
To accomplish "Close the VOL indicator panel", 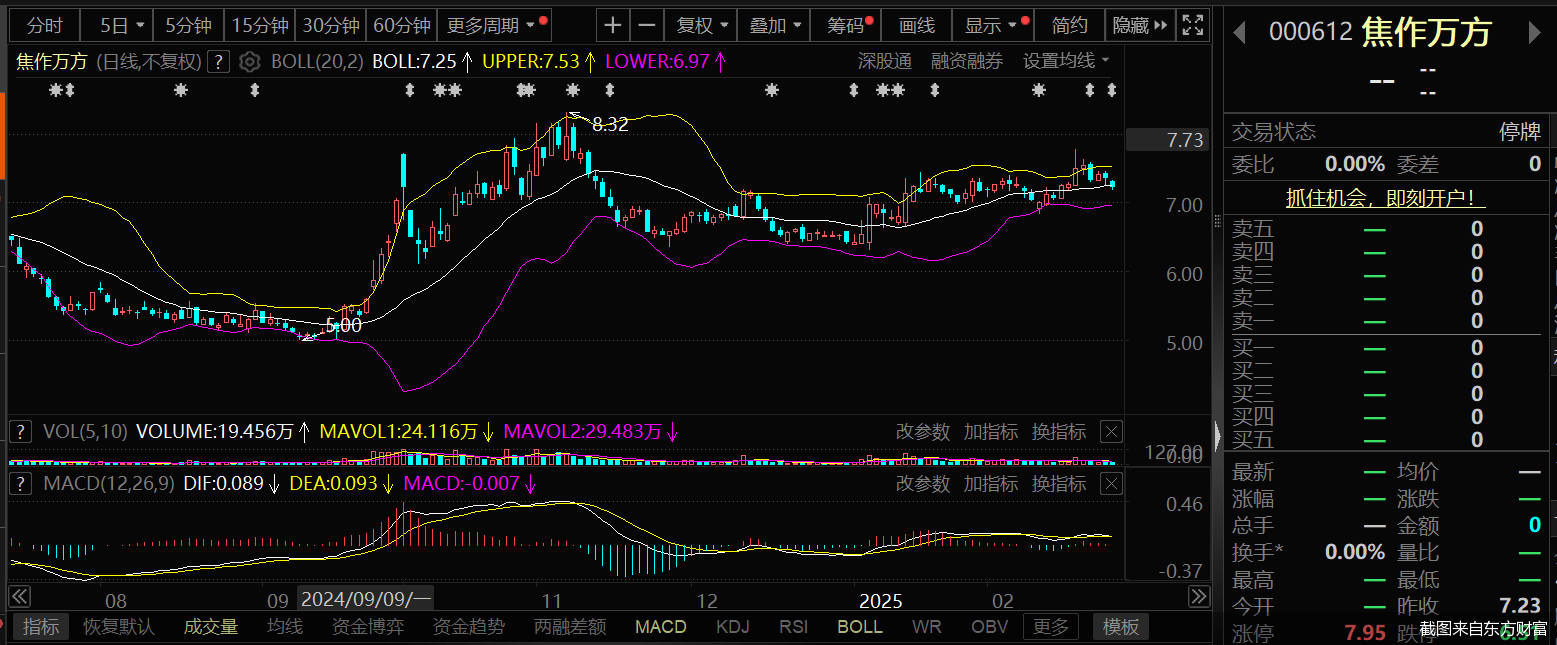I will (1111, 432).
